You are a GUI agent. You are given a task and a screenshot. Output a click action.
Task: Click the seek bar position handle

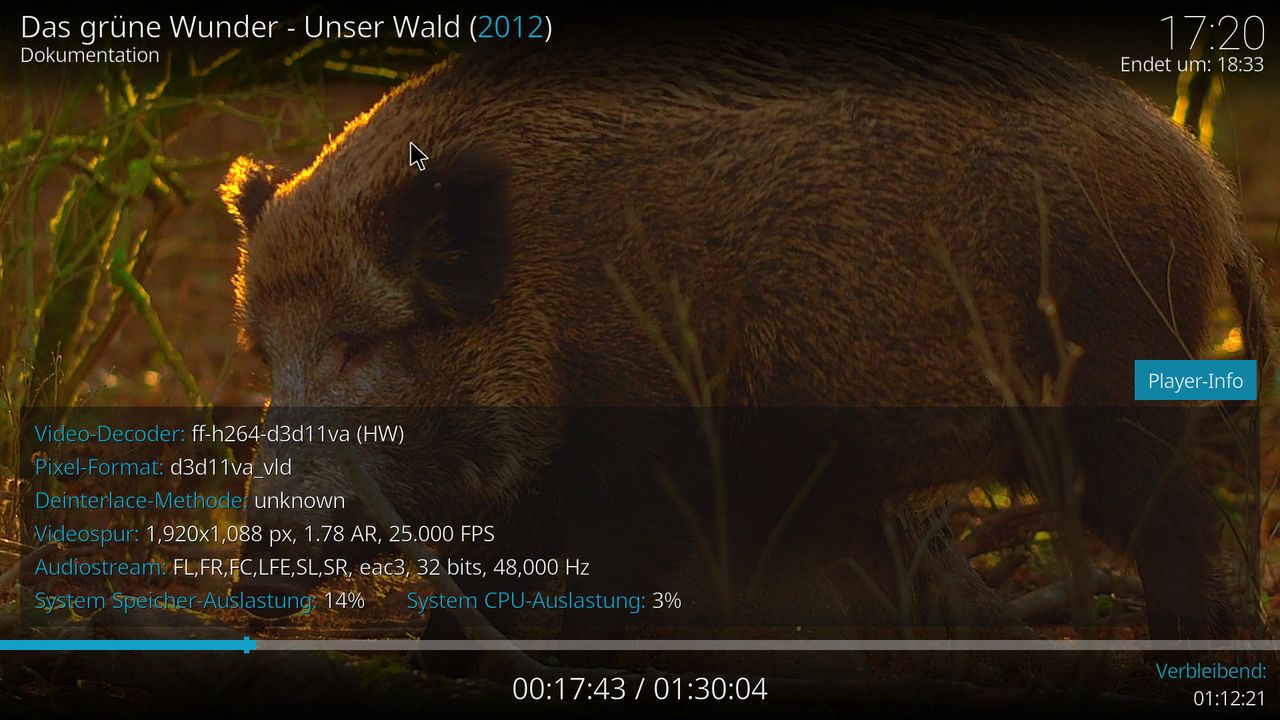tap(247, 645)
